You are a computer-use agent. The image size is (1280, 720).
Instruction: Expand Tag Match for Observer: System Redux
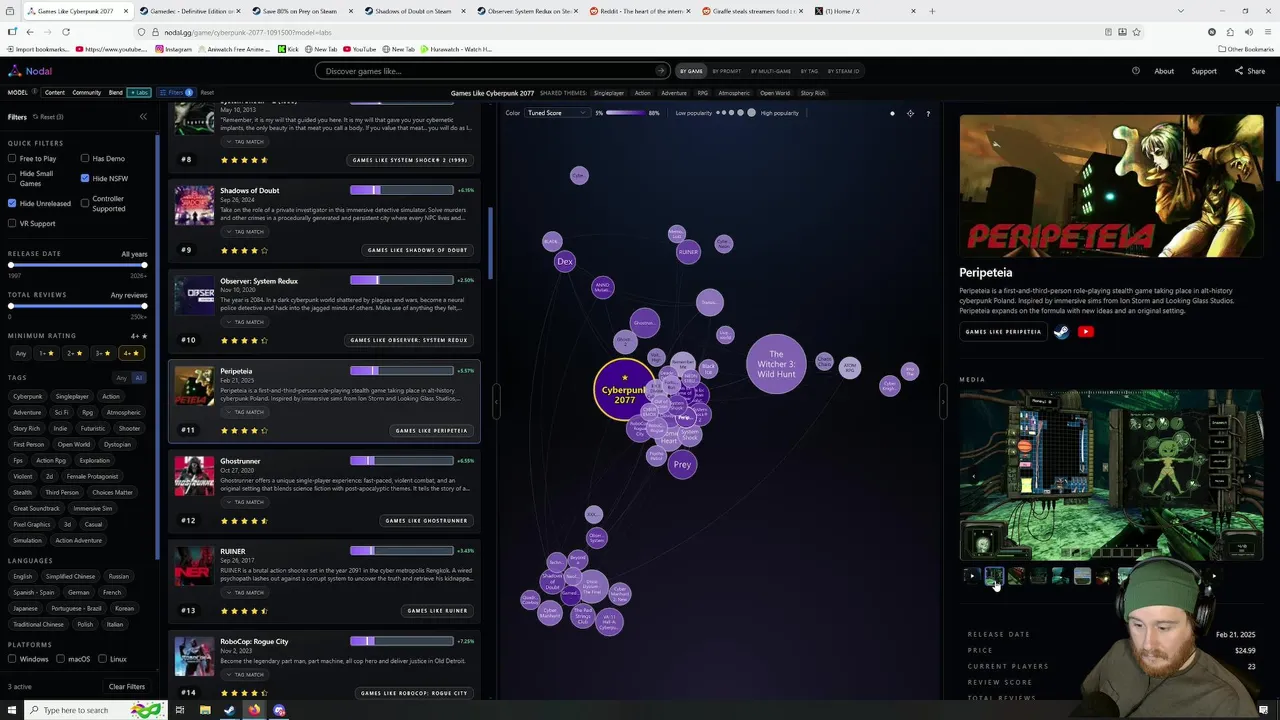(245, 322)
